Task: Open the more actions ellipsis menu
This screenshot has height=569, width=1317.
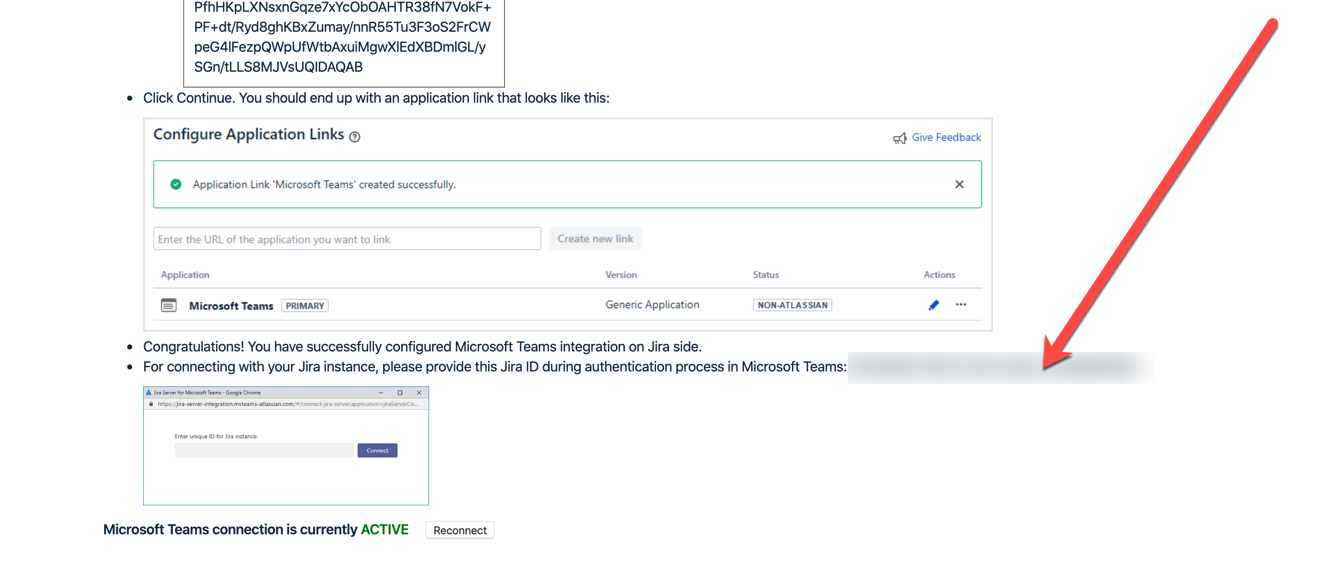Action: tap(961, 305)
